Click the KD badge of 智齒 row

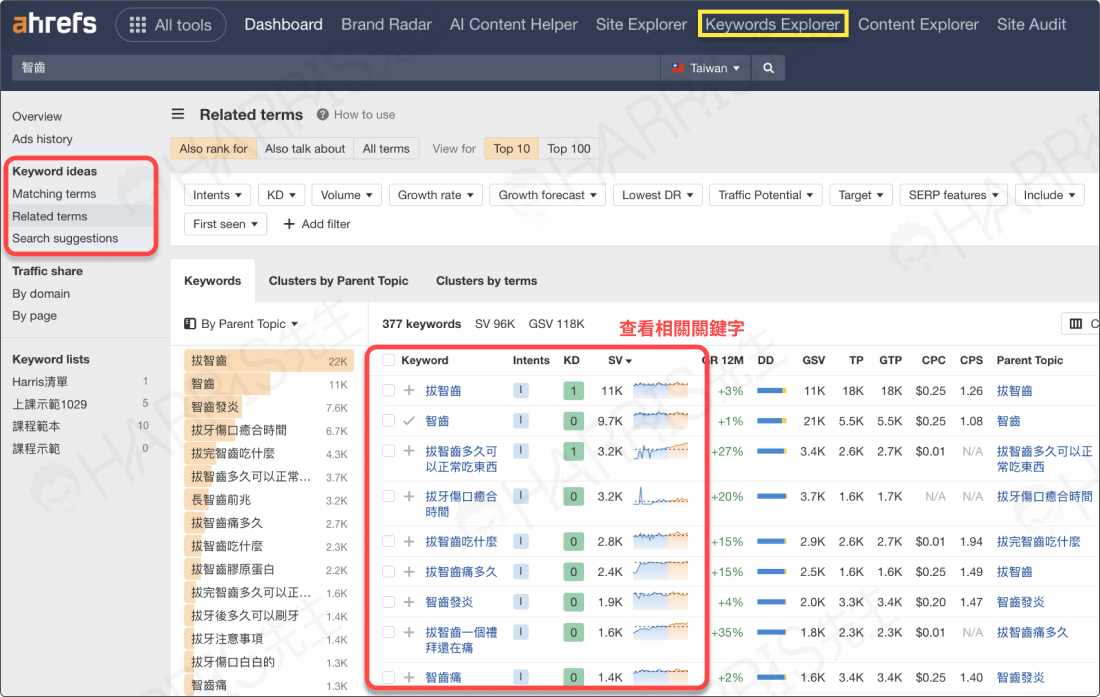[573, 421]
